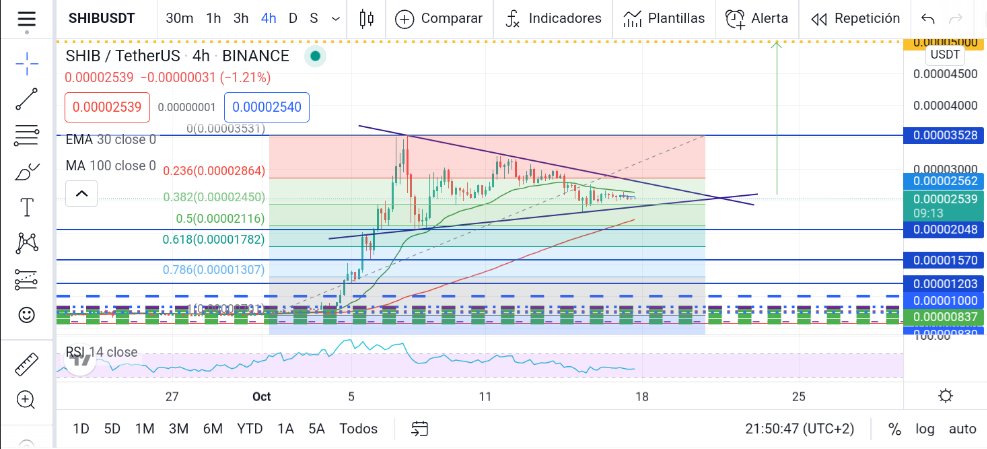Viewport: 987px width, 449px height.
Task: Click the 0.5(0.00002116) Fibonacci level label
Action: coord(220,219)
